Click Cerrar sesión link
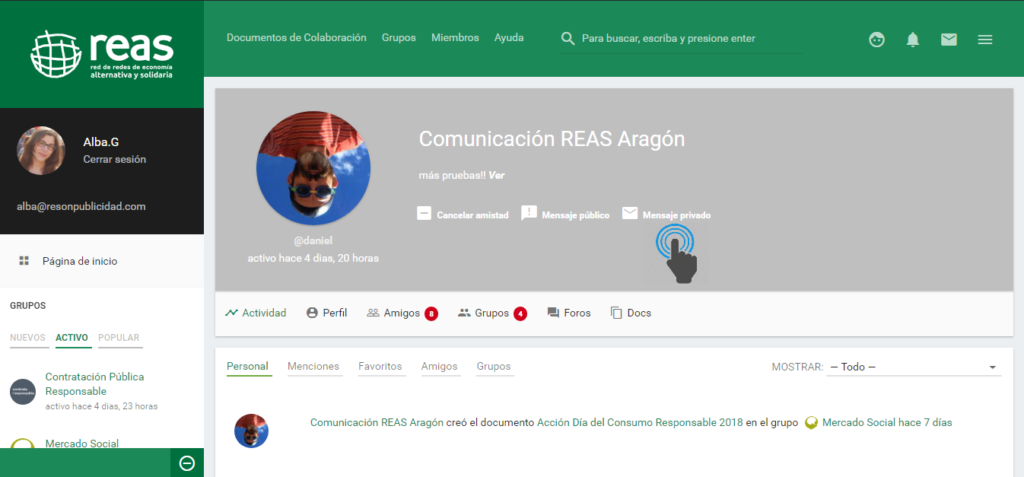 click(x=114, y=159)
